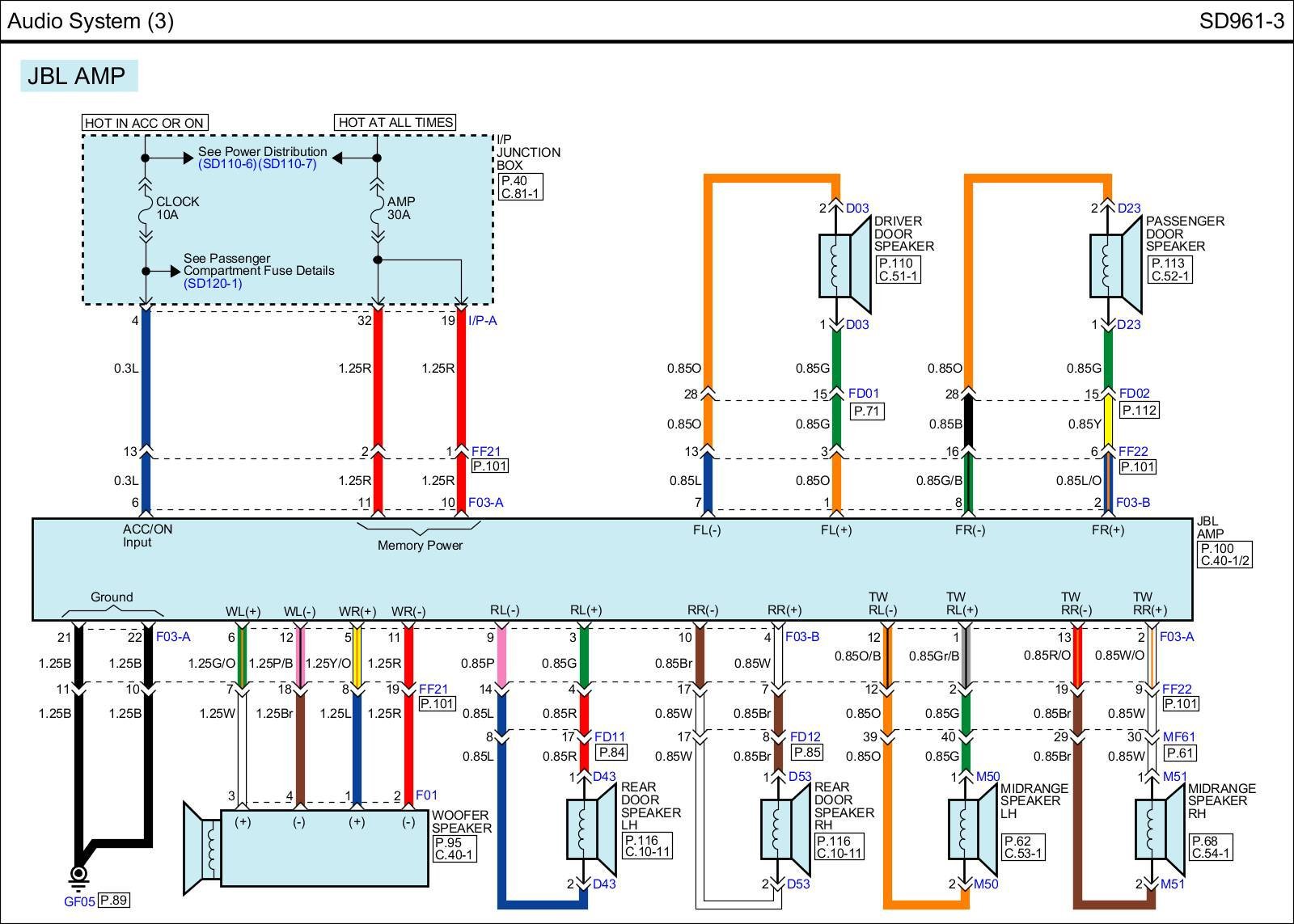Open the SD120-1 fuse details link
The image size is (1294, 924).
click(x=213, y=284)
